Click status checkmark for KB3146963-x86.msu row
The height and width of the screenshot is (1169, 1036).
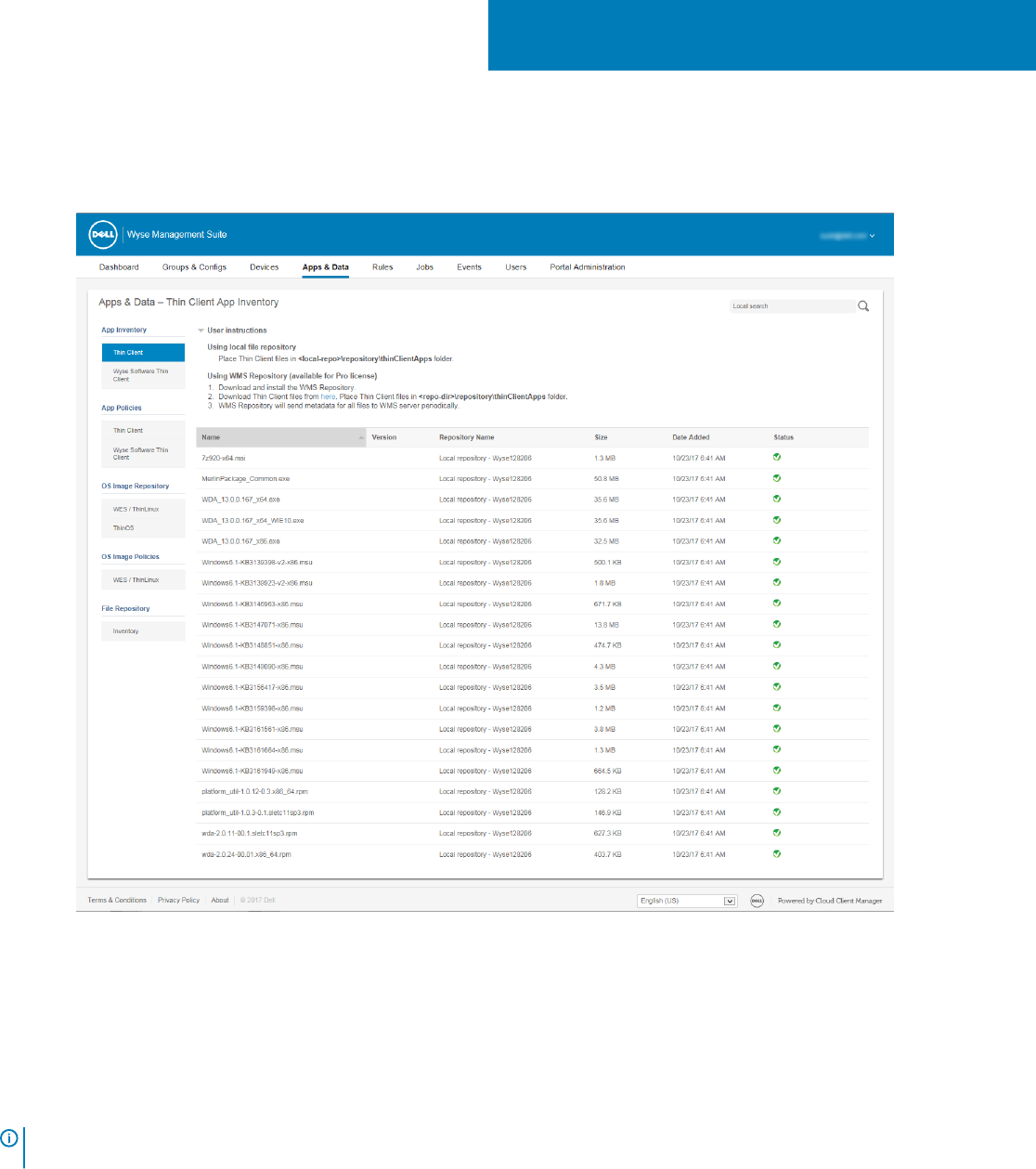point(777,604)
